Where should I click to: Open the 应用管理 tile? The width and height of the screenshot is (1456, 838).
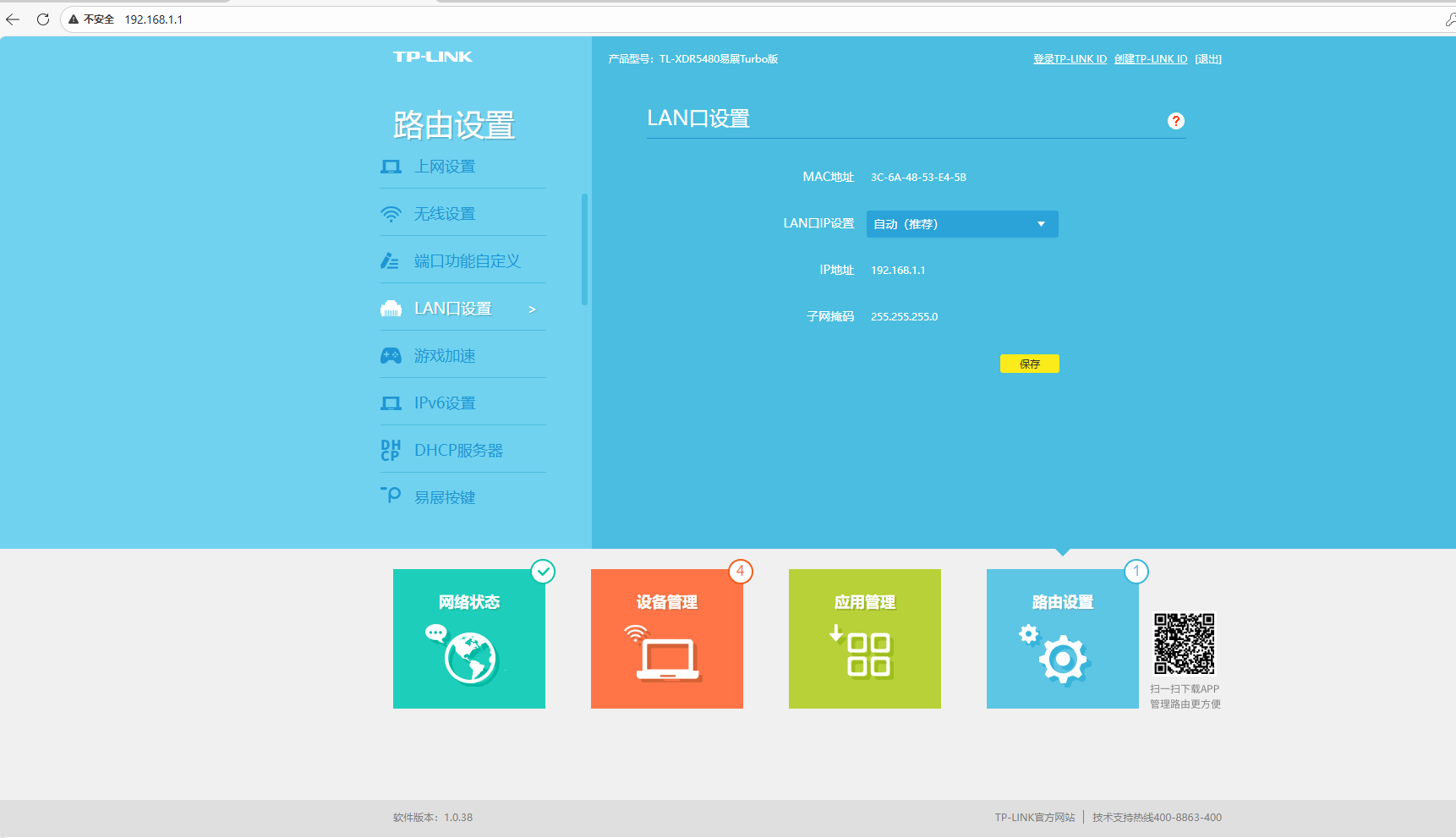865,638
